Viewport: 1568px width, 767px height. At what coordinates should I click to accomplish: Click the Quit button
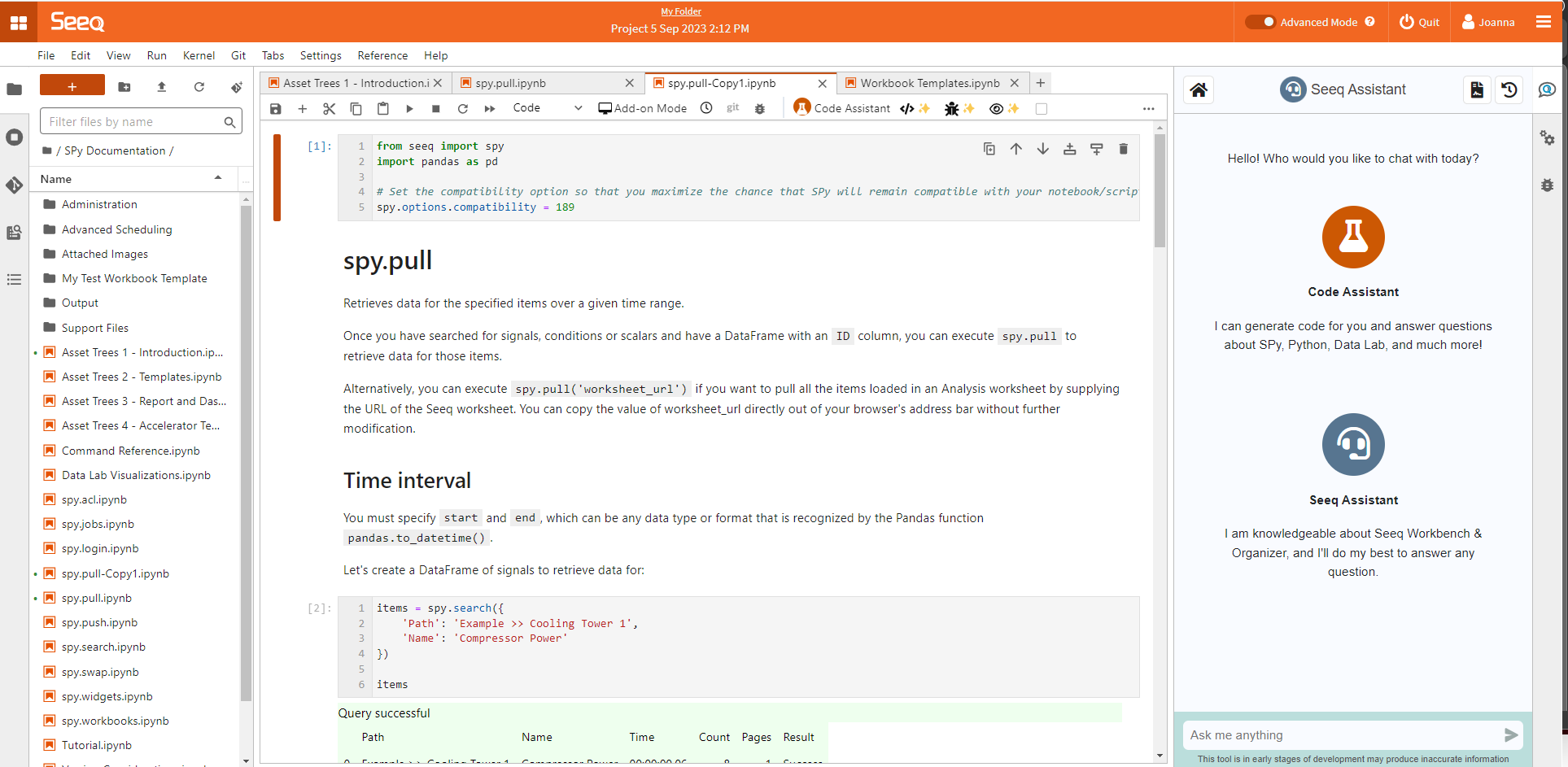pos(1419,22)
